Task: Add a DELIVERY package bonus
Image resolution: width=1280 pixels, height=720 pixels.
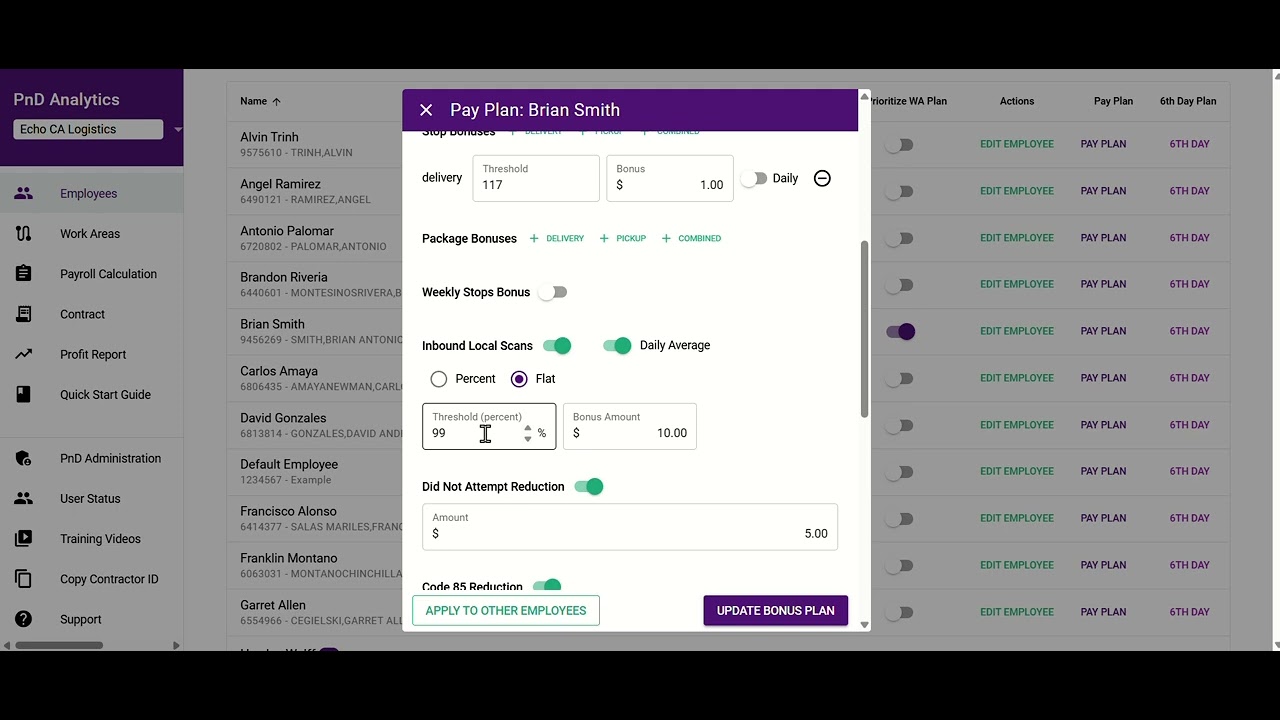Action: tap(557, 239)
